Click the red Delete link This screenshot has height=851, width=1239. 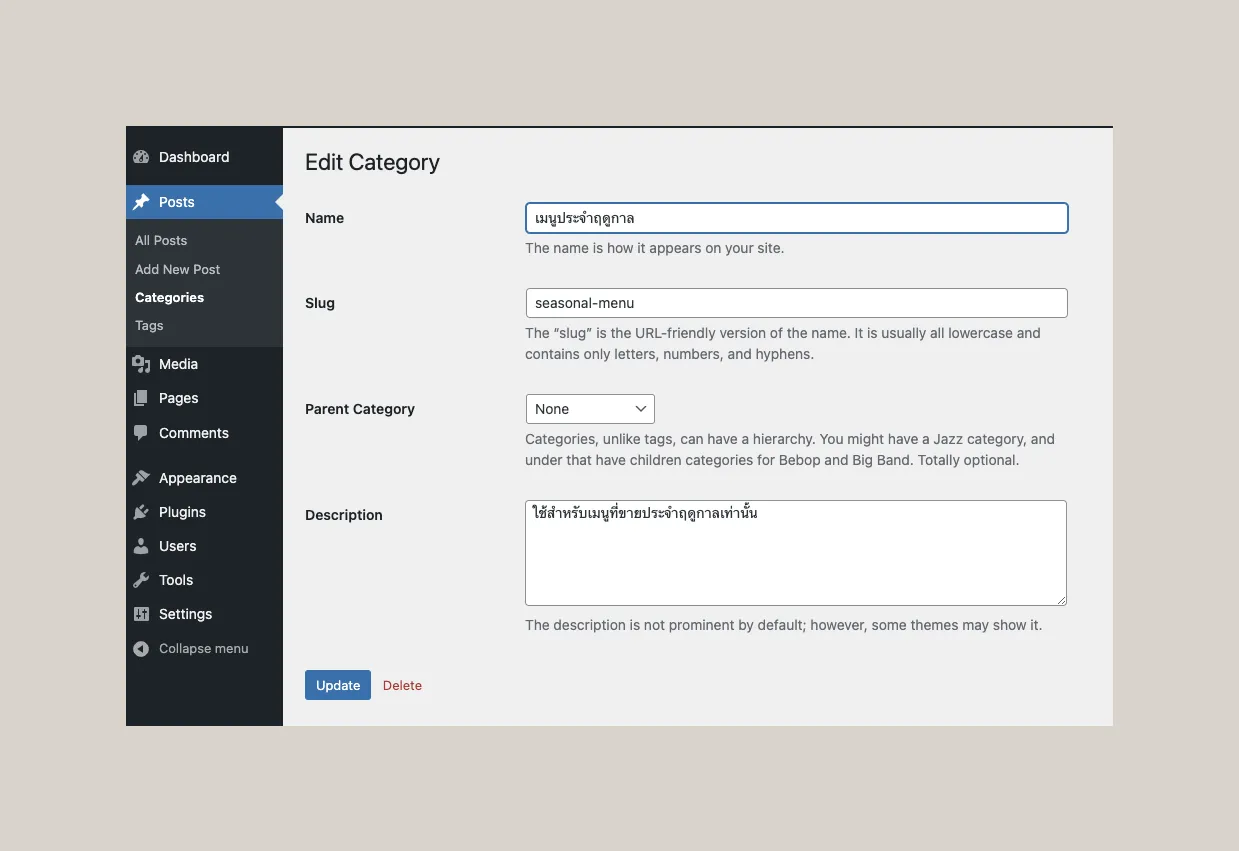click(402, 685)
